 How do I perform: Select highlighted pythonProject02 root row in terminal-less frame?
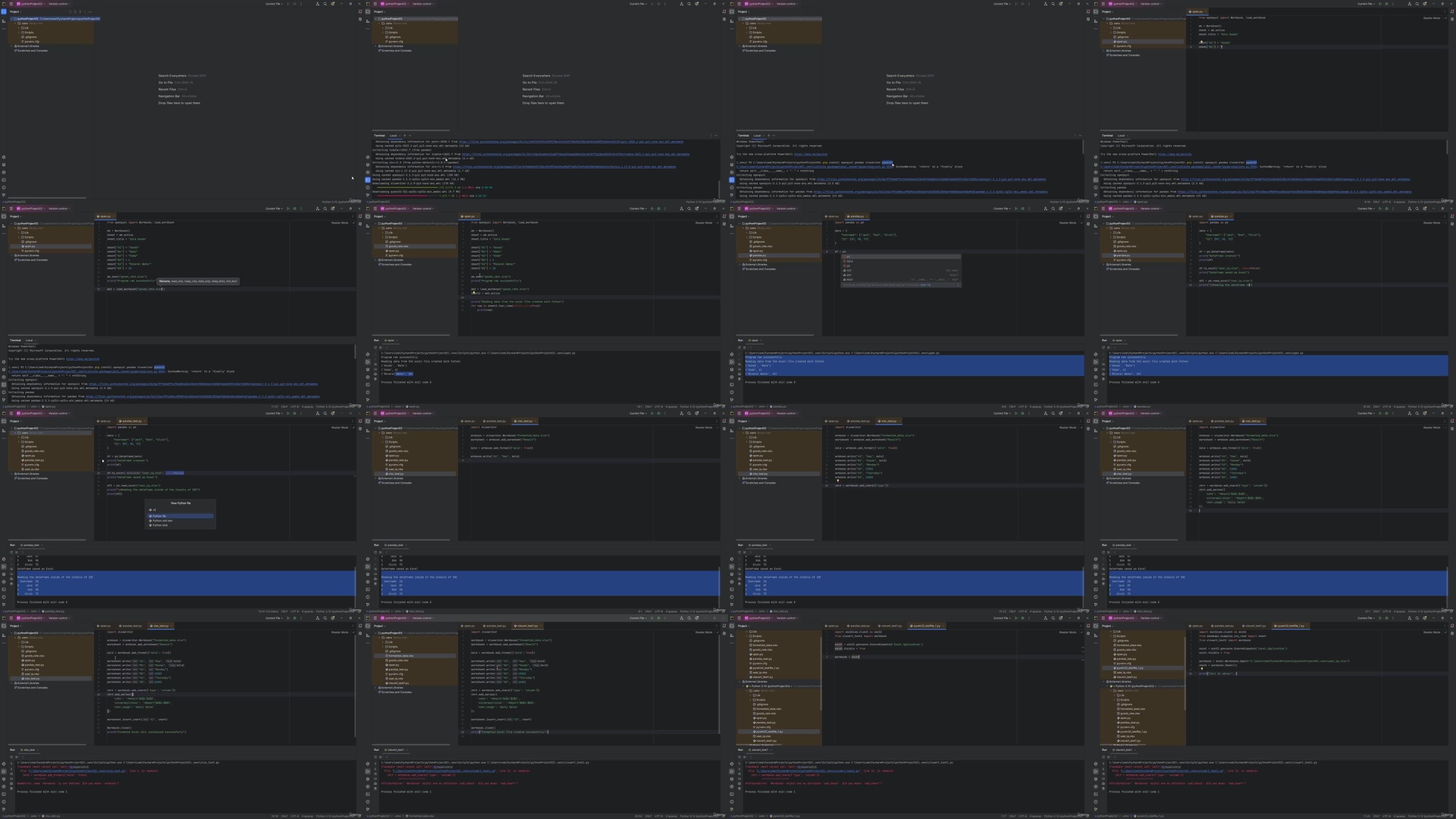[56, 19]
